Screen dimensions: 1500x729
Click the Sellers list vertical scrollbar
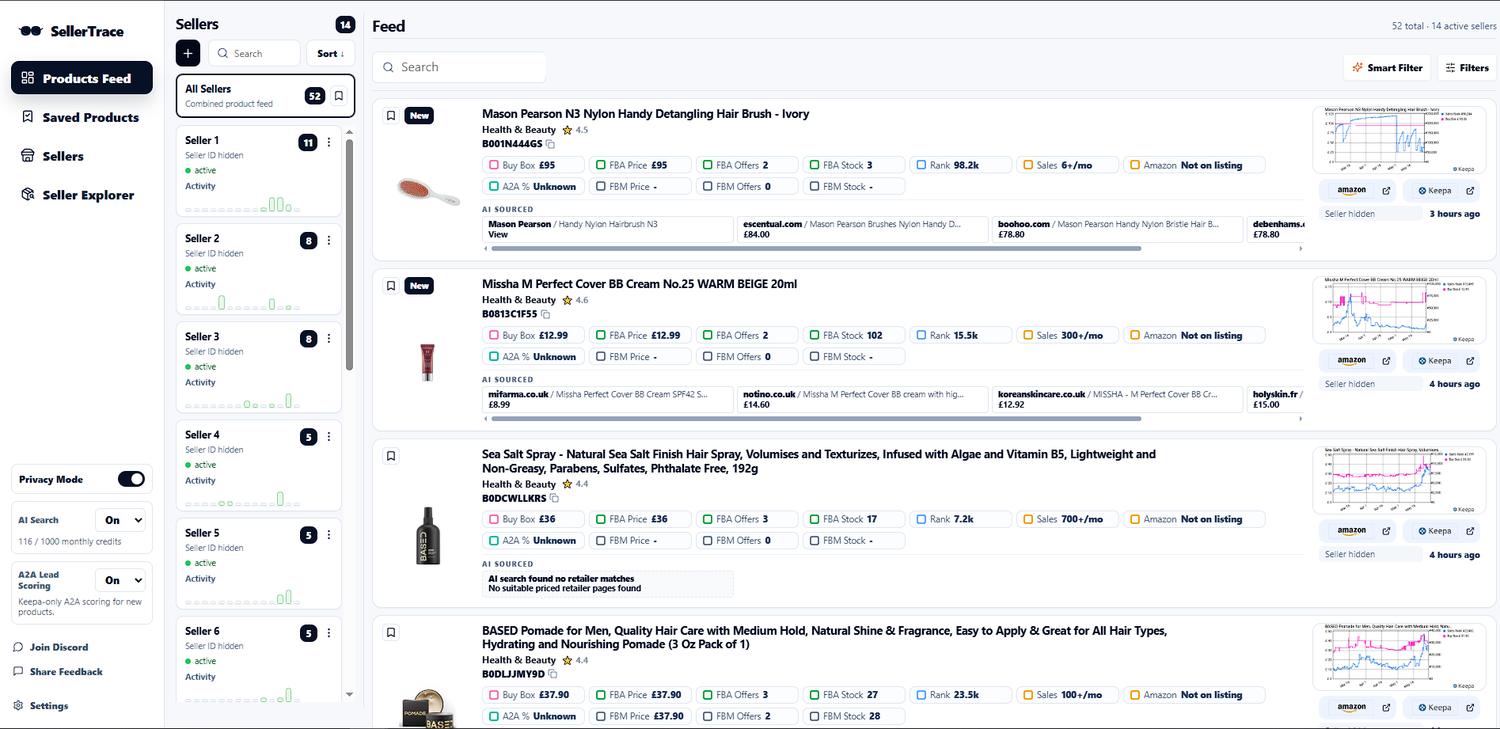(x=349, y=255)
